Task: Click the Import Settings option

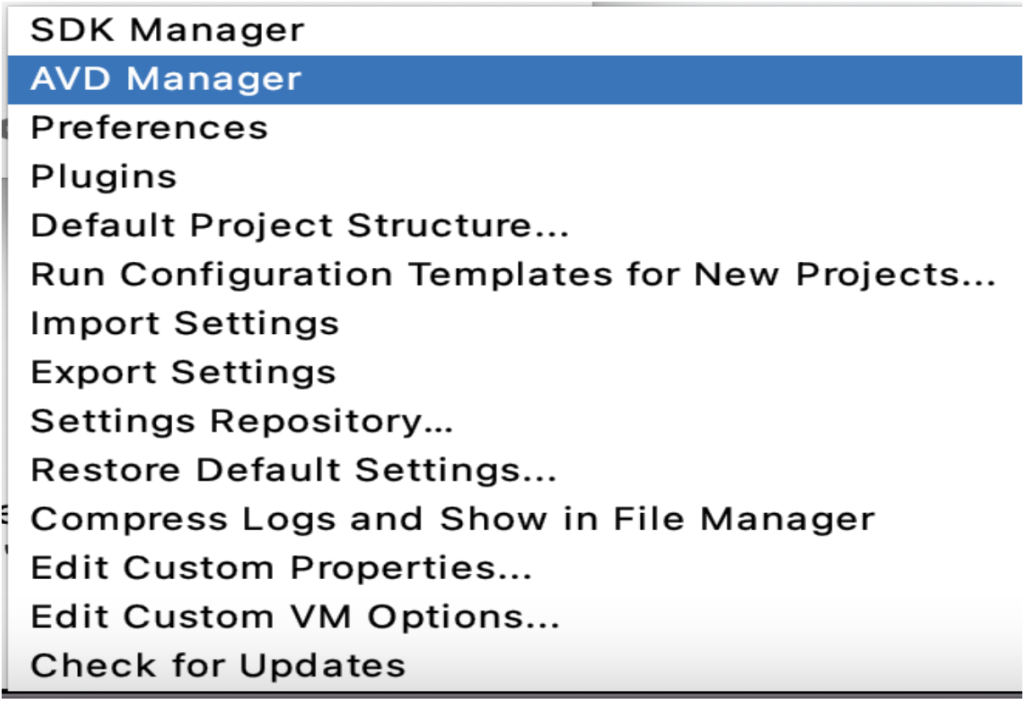Action: (x=185, y=323)
